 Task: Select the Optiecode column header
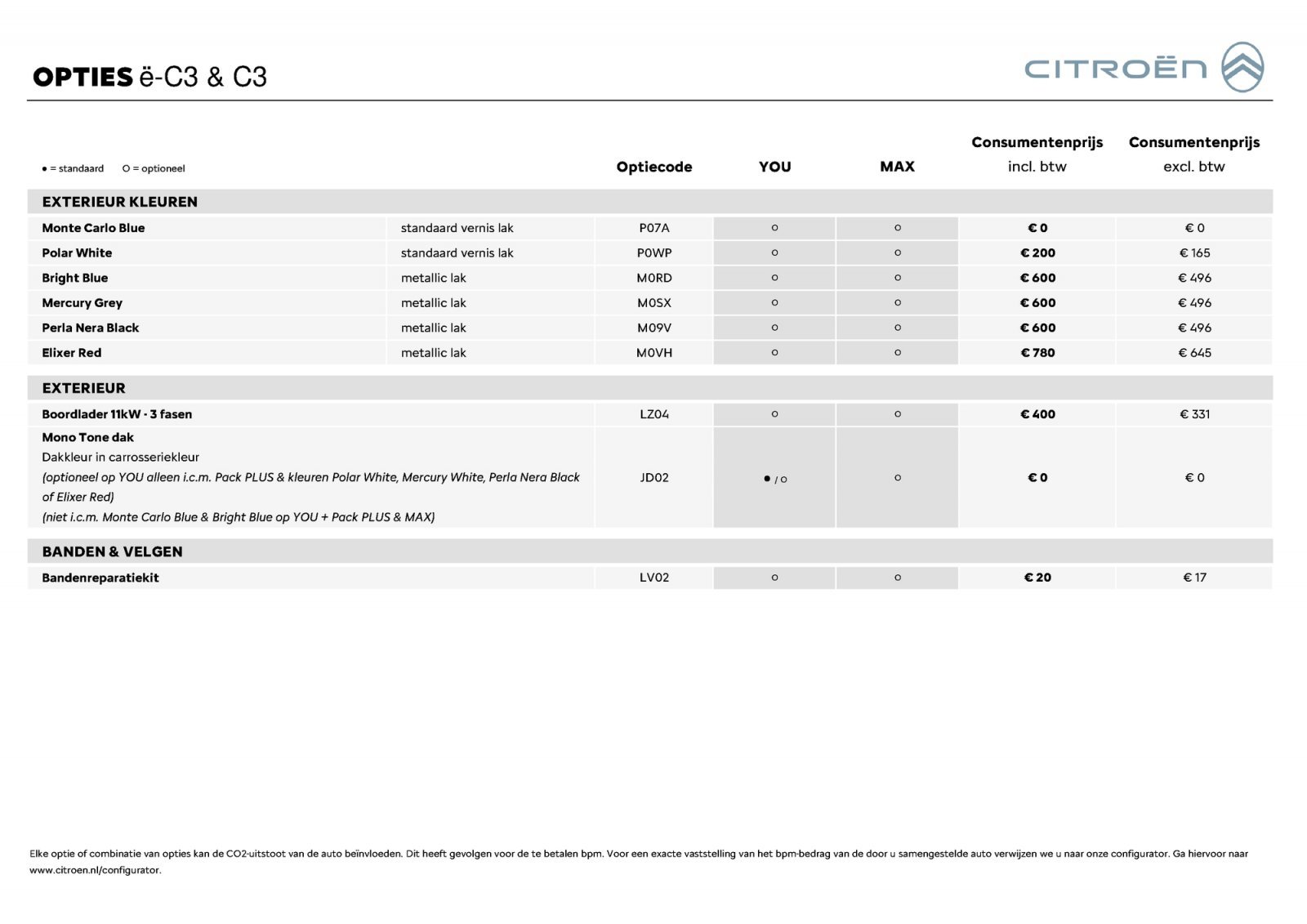(654, 167)
